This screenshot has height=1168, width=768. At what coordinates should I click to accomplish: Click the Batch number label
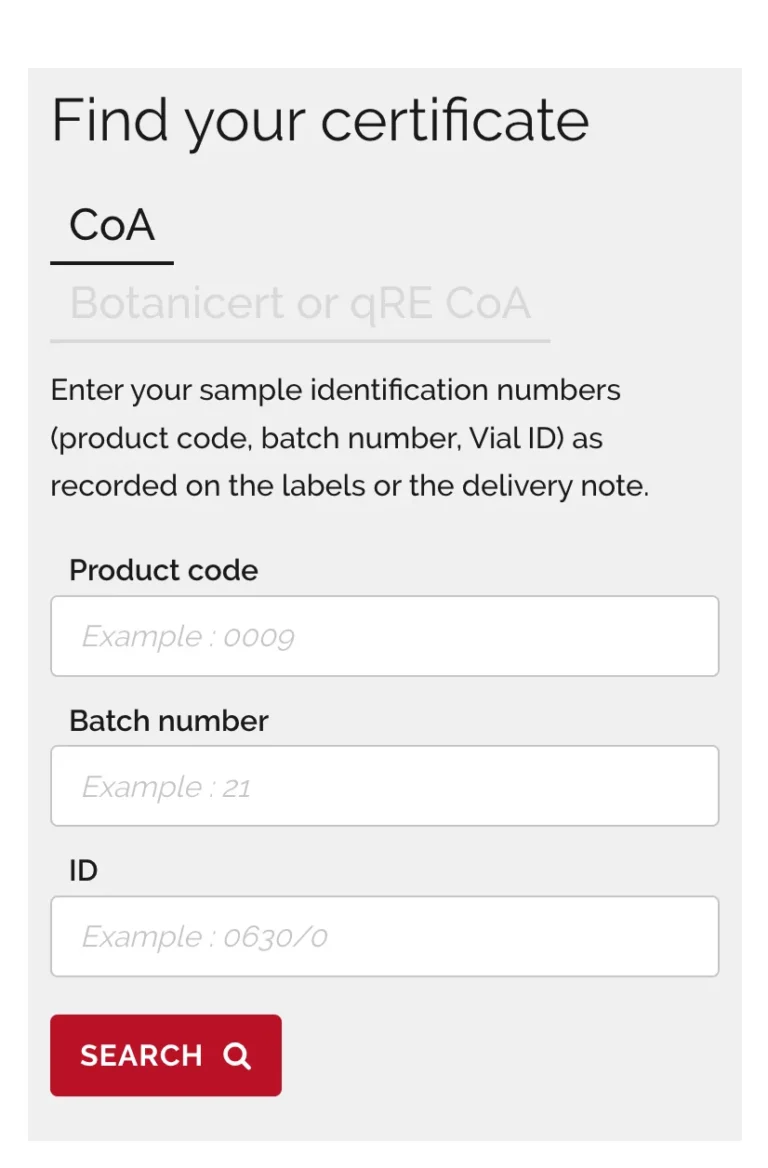pyautogui.click(x=169, y=721)
